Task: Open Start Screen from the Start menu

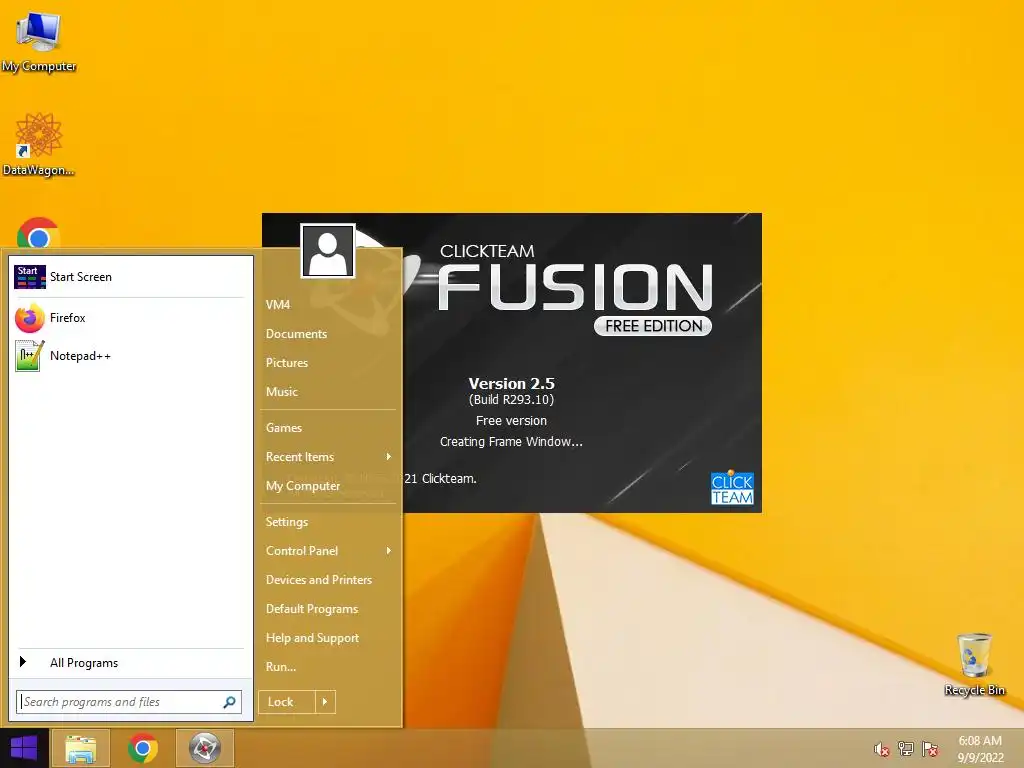Action: [130, 277]
